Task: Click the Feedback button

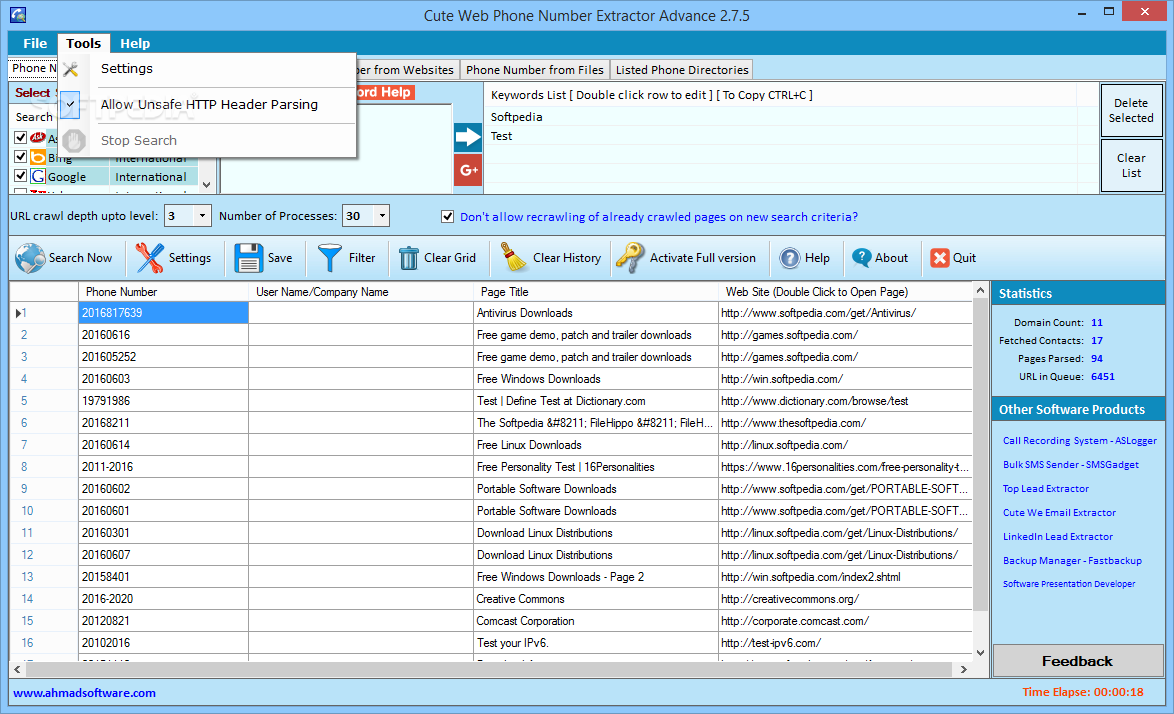Action: pos(1077,661)
